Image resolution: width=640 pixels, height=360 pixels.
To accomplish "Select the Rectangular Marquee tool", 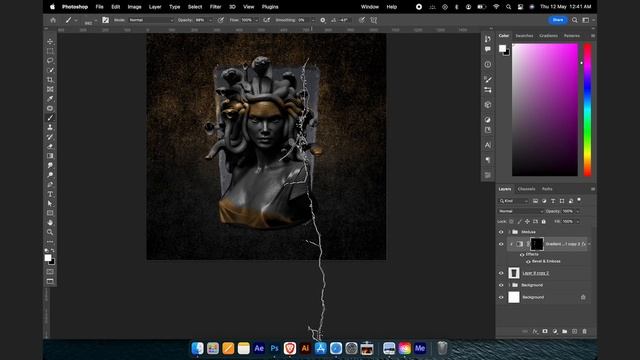I will (50, 51).
